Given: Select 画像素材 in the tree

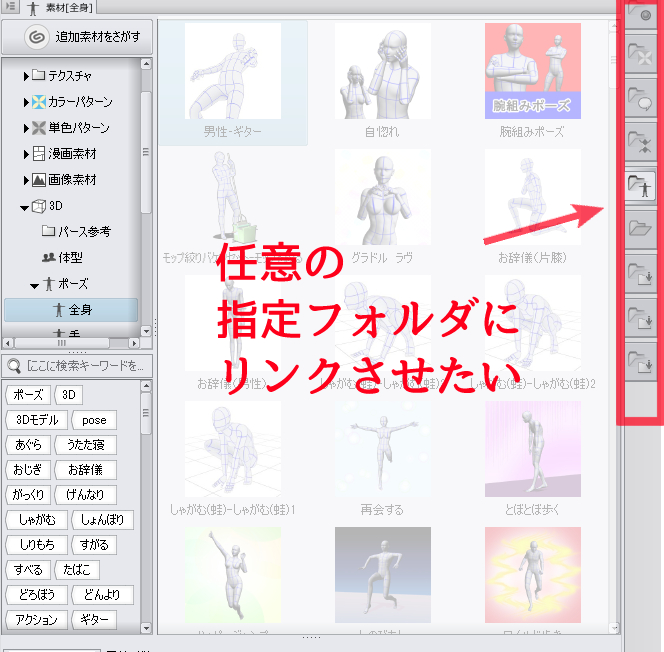Looking at the screenshot, I should tap(72, 180).
